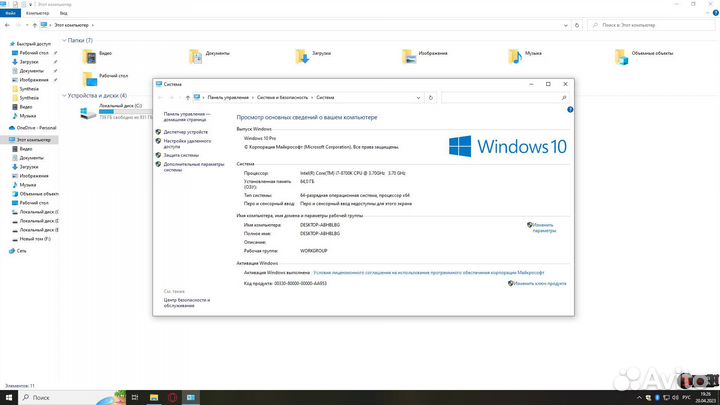Select Этот компьютер in navigation pane

click(x=34, y=140)
